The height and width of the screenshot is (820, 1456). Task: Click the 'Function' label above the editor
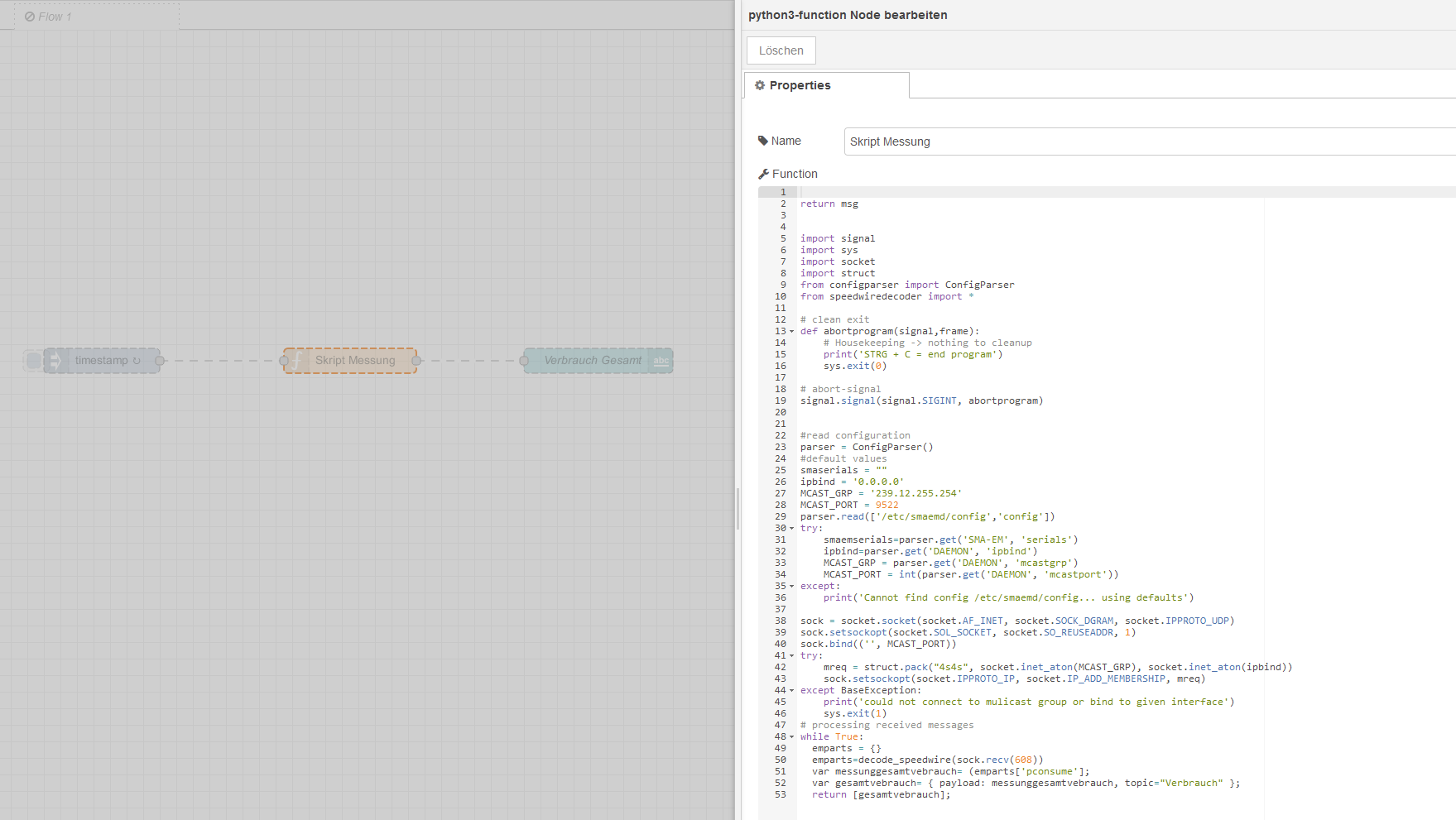[x=795, y=174]
